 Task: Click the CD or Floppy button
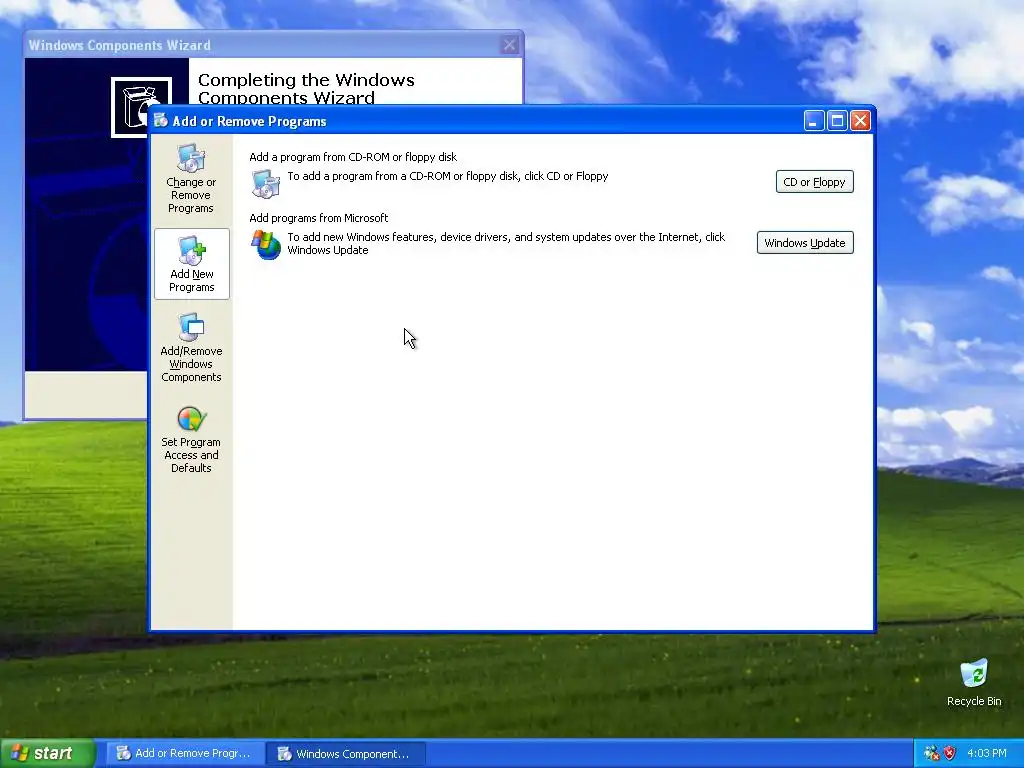[x=814, y=182]
